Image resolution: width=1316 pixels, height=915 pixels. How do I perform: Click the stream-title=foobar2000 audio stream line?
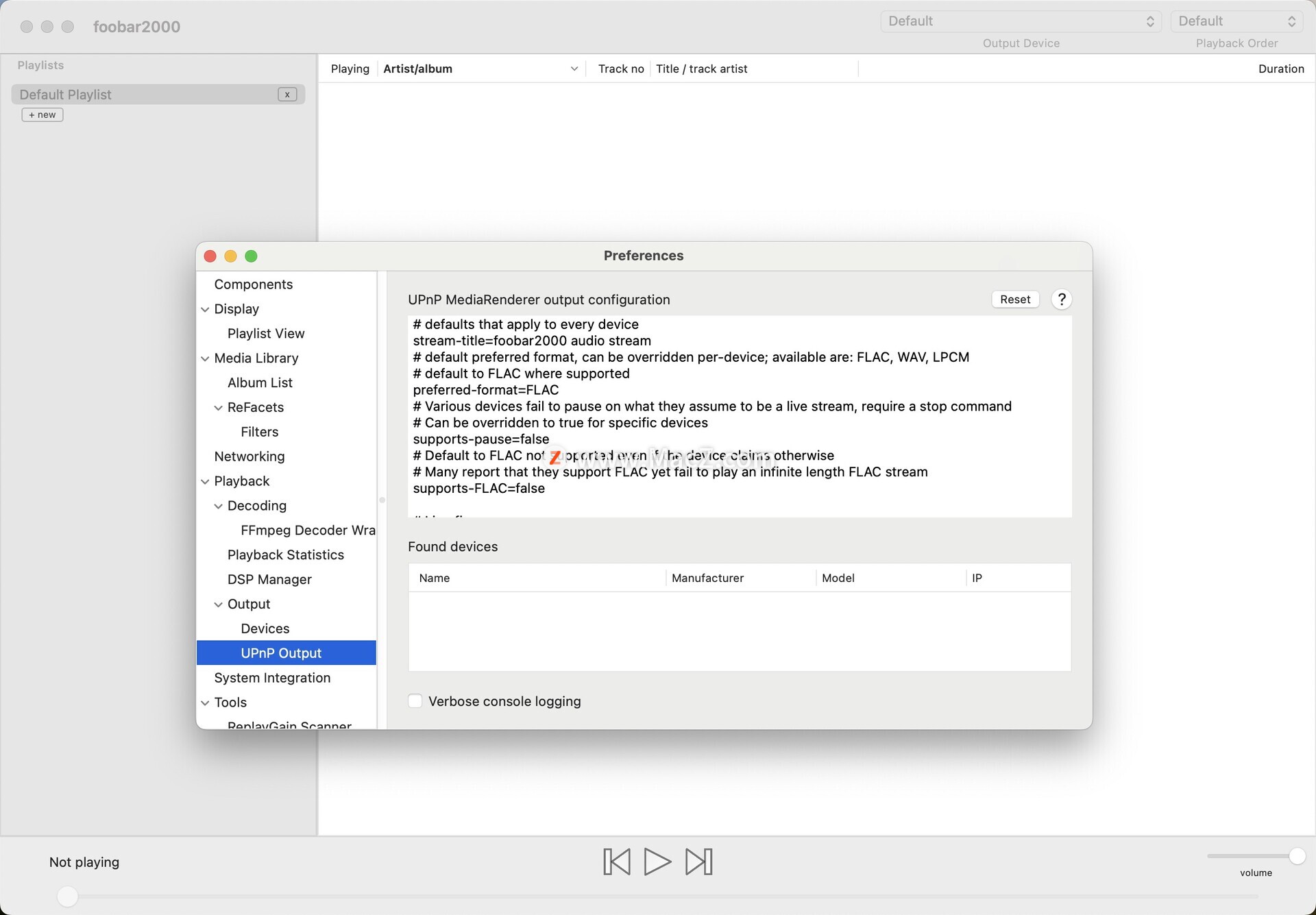pos(532,341)
